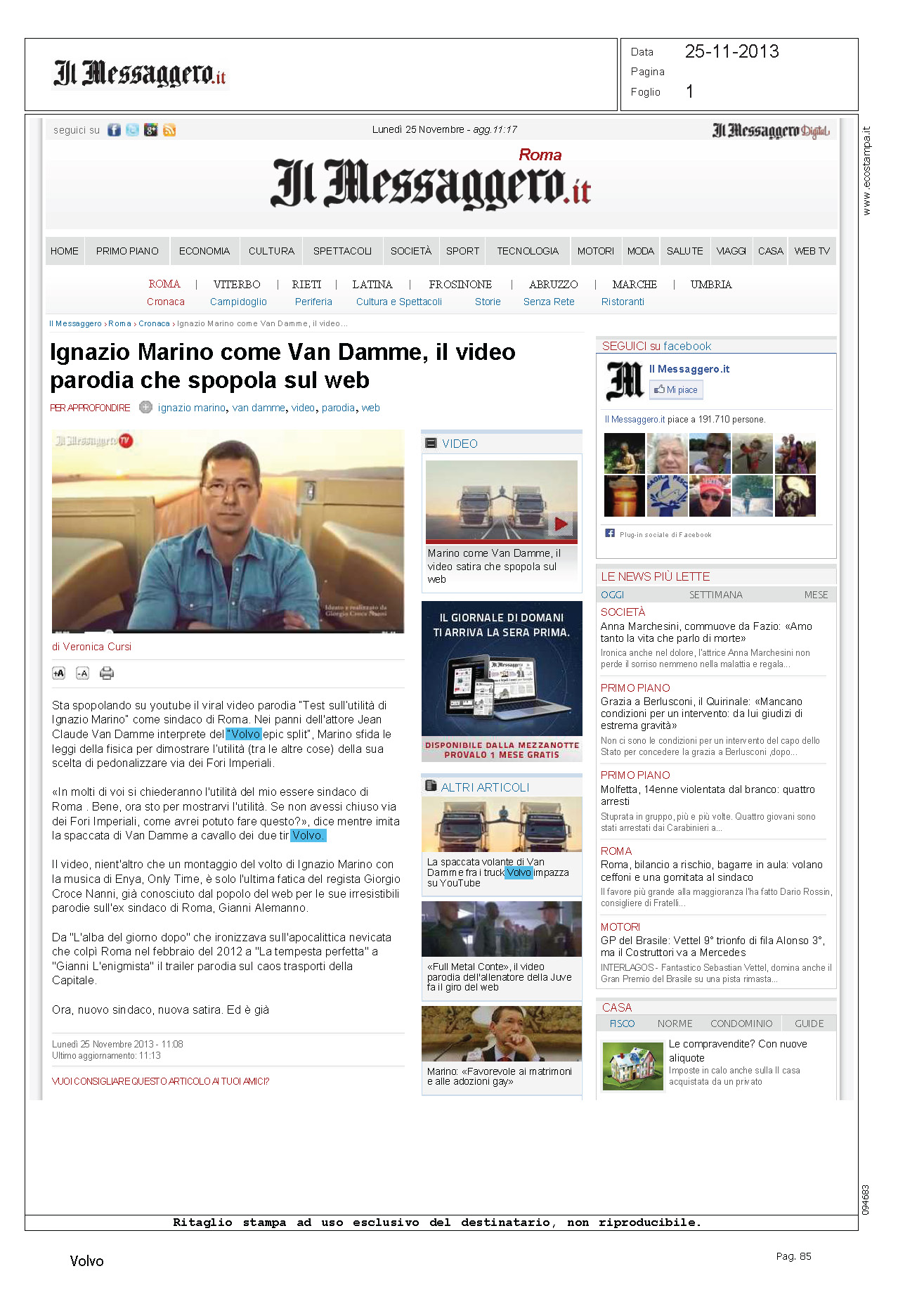924x1297 pixels.
Task: Click the Facebook follow icon
Action: [114, 130]
